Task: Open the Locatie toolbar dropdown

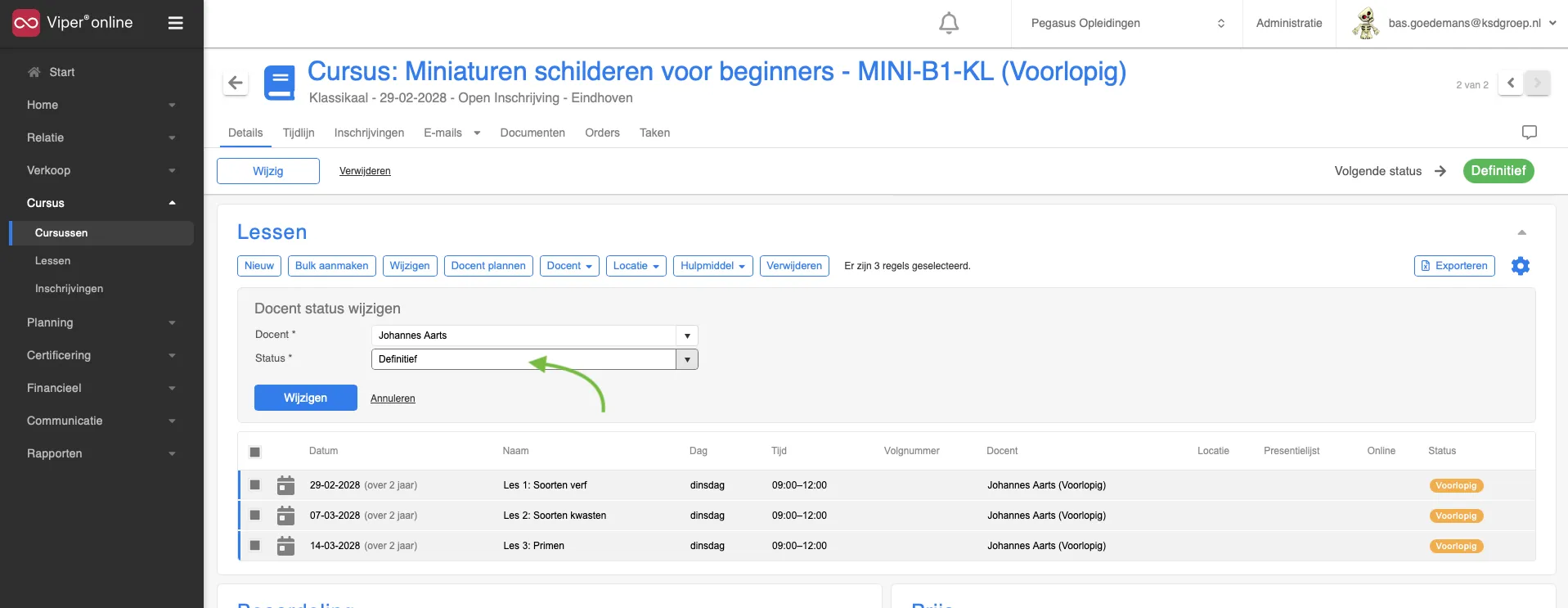Action: [x=636, y=266]
